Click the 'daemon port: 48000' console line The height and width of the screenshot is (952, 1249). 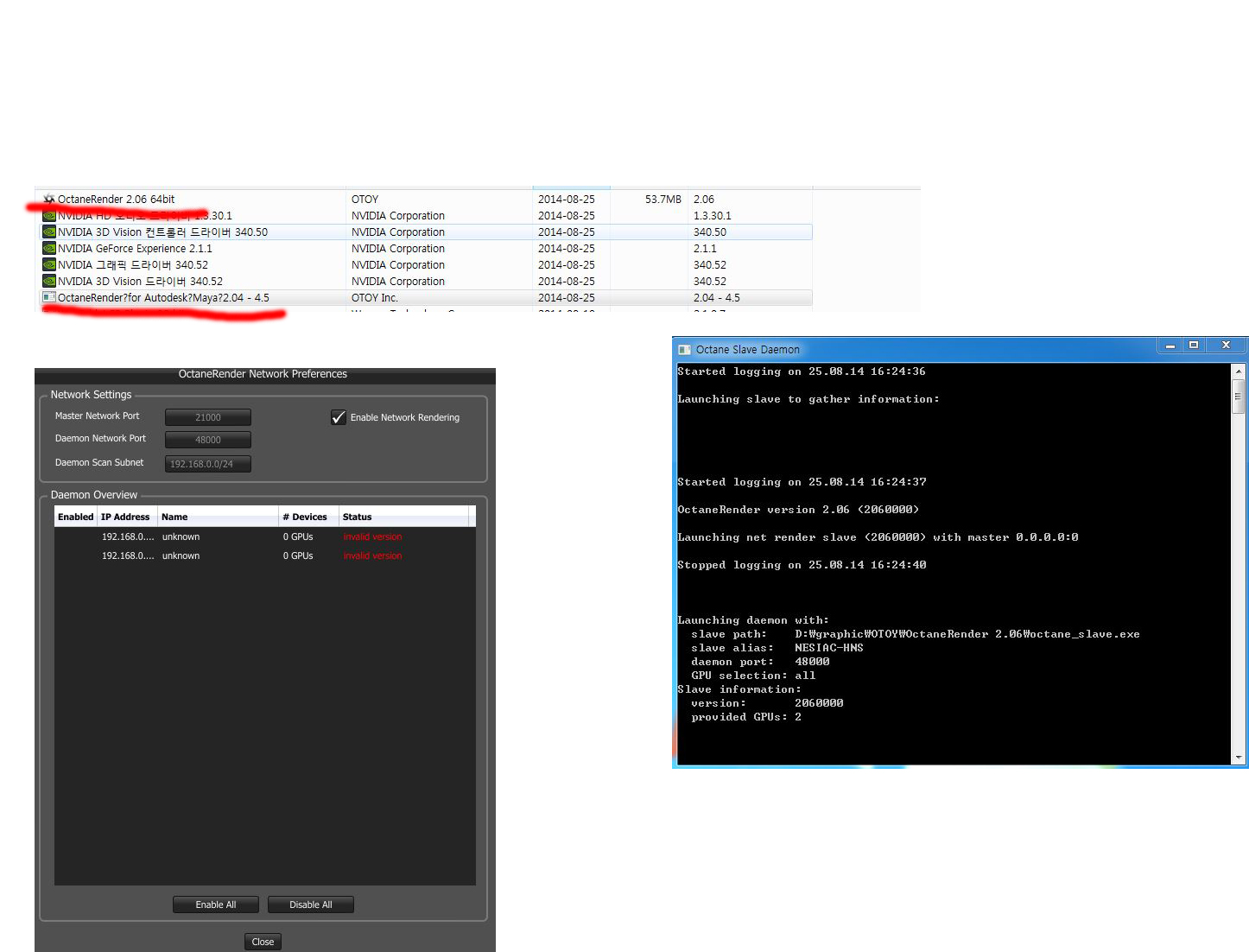point(760,662)
